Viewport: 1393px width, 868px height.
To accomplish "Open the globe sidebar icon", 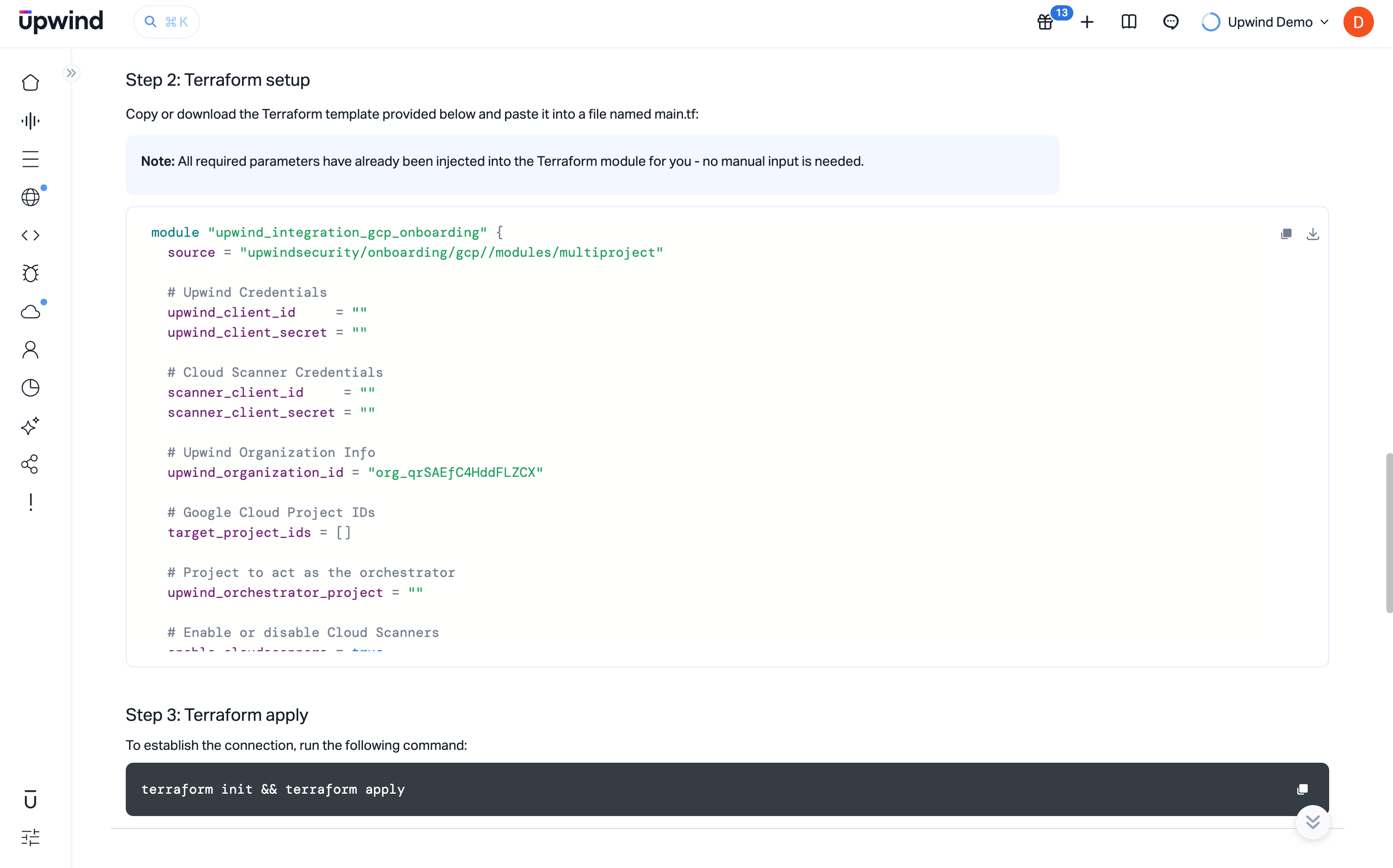I will (x=30, y=197).
